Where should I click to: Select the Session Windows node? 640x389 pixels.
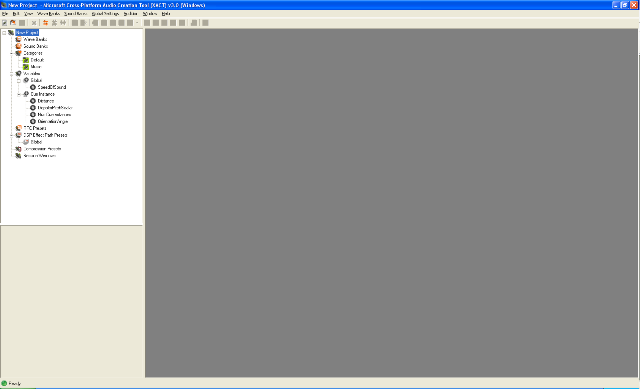[x=40, y=156]
